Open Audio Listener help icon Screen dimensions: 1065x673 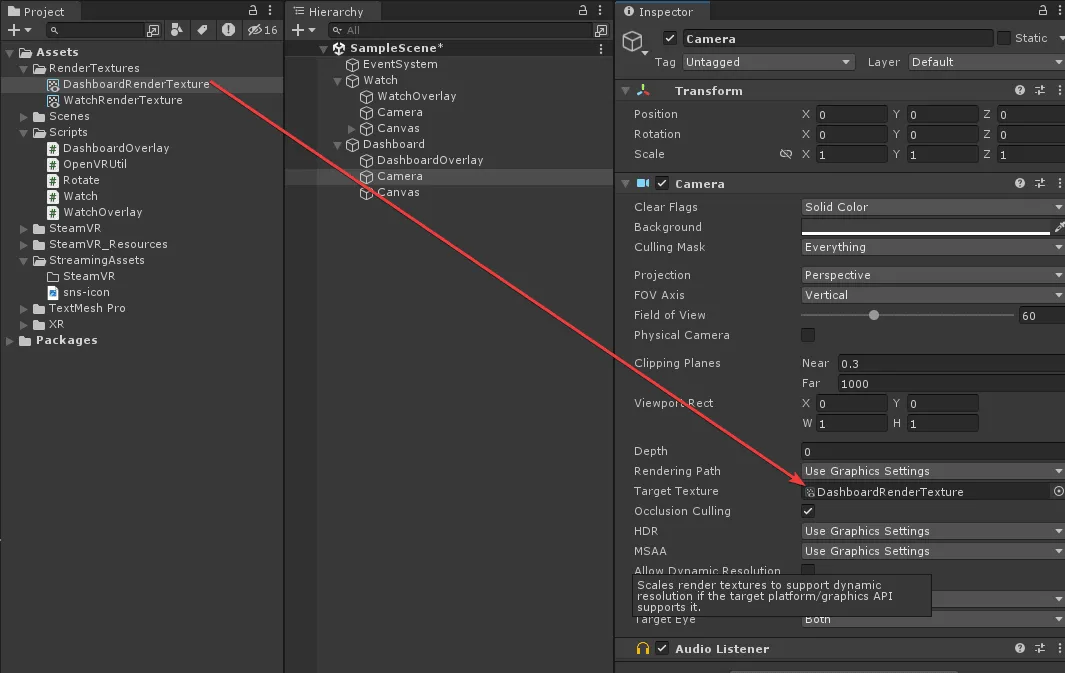[1019, 649]
